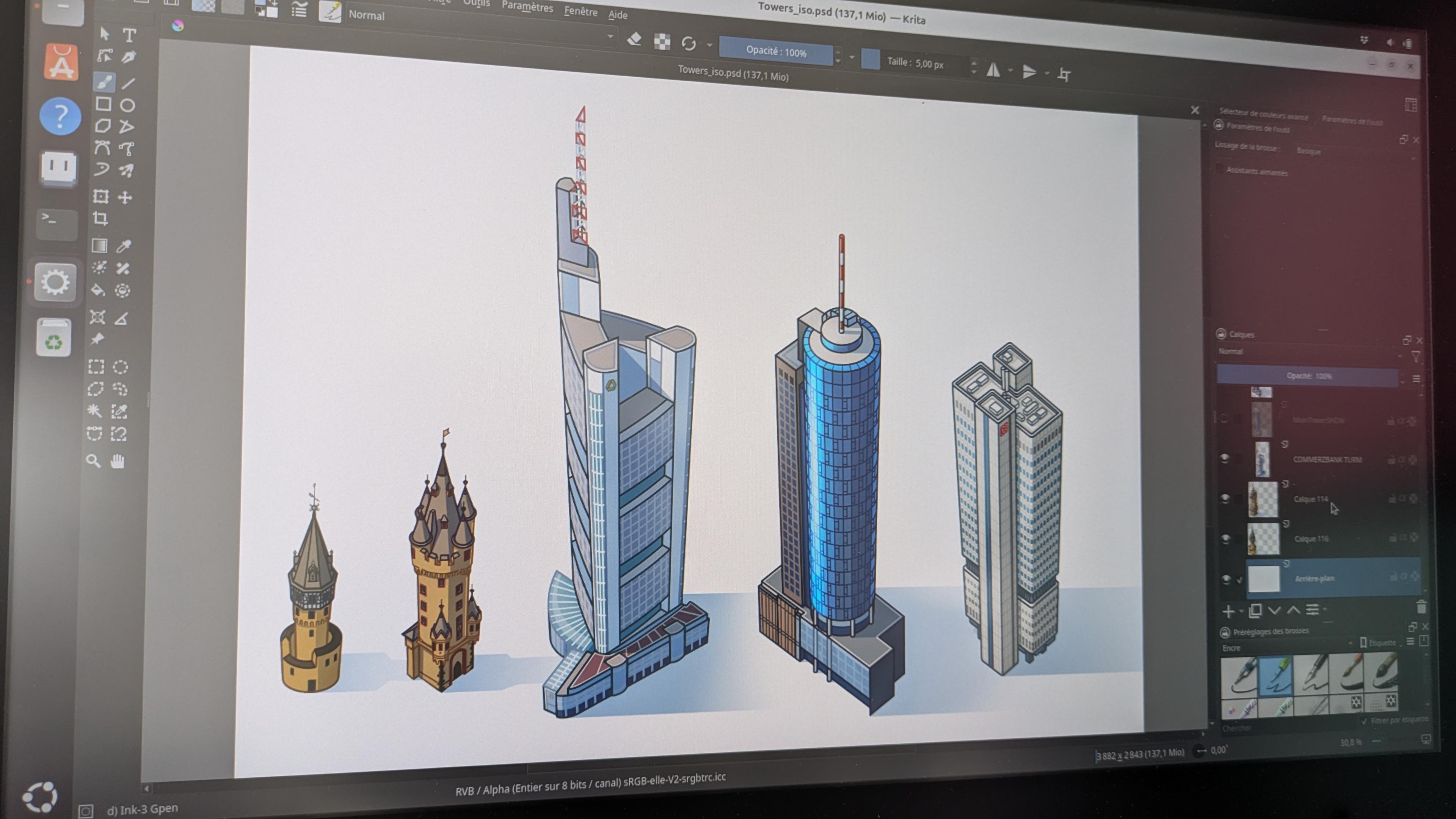The image size is (1456, 819).
Task: Hide the COMMERZBANK TURM layer
Action: [x=1224, y=458]
